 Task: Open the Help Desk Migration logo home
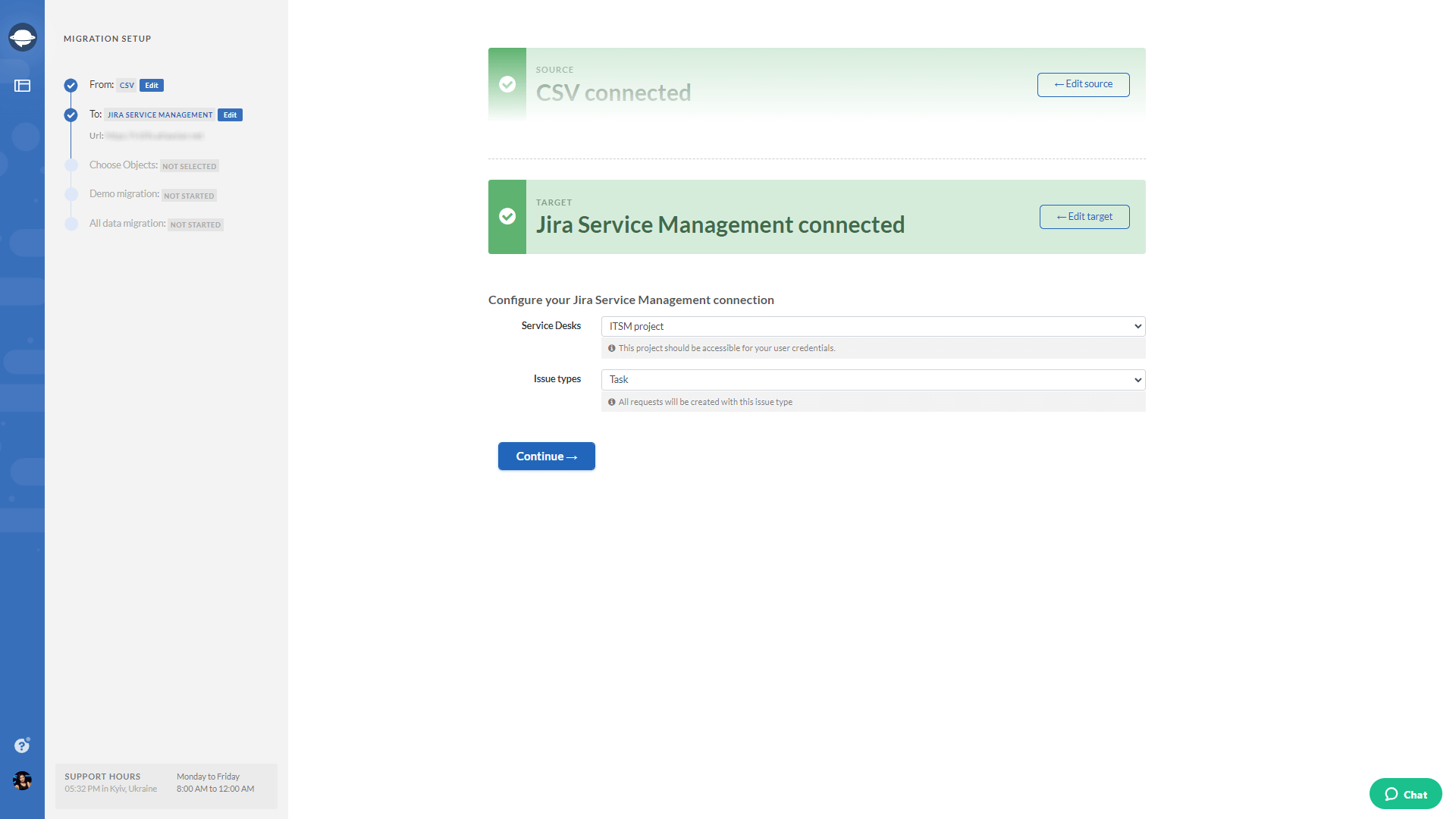pyautogui.click(x=22, y=37)
